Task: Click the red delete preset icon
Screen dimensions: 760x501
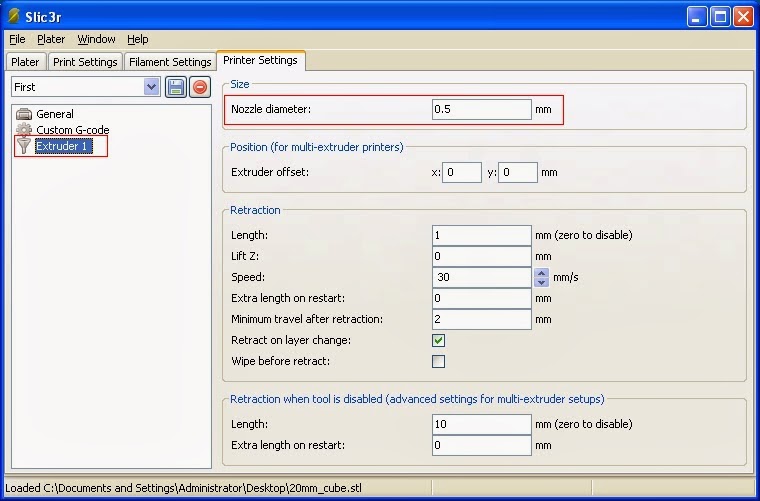Action: click(200, 87)
